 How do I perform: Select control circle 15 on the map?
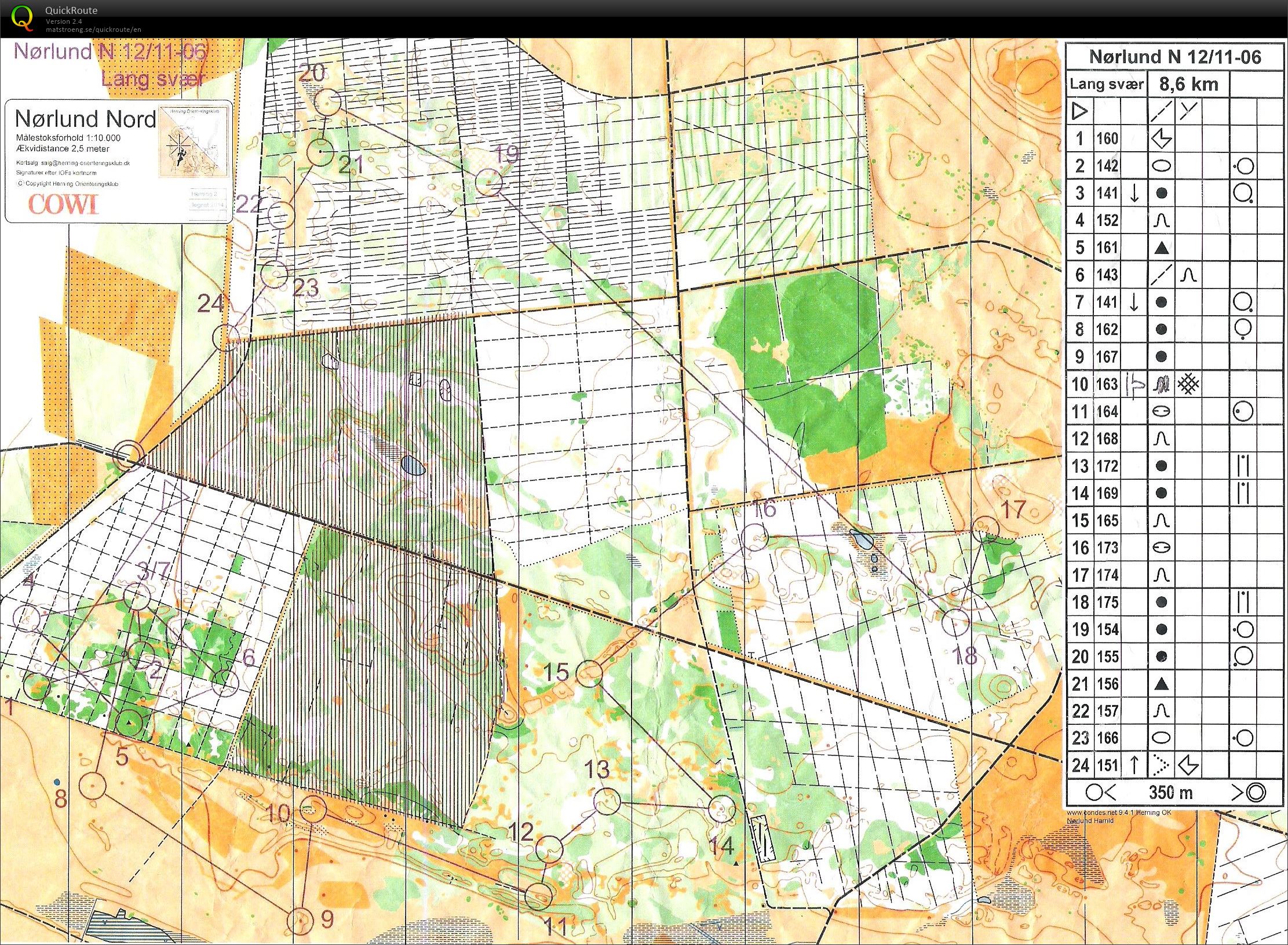(590, 673)
